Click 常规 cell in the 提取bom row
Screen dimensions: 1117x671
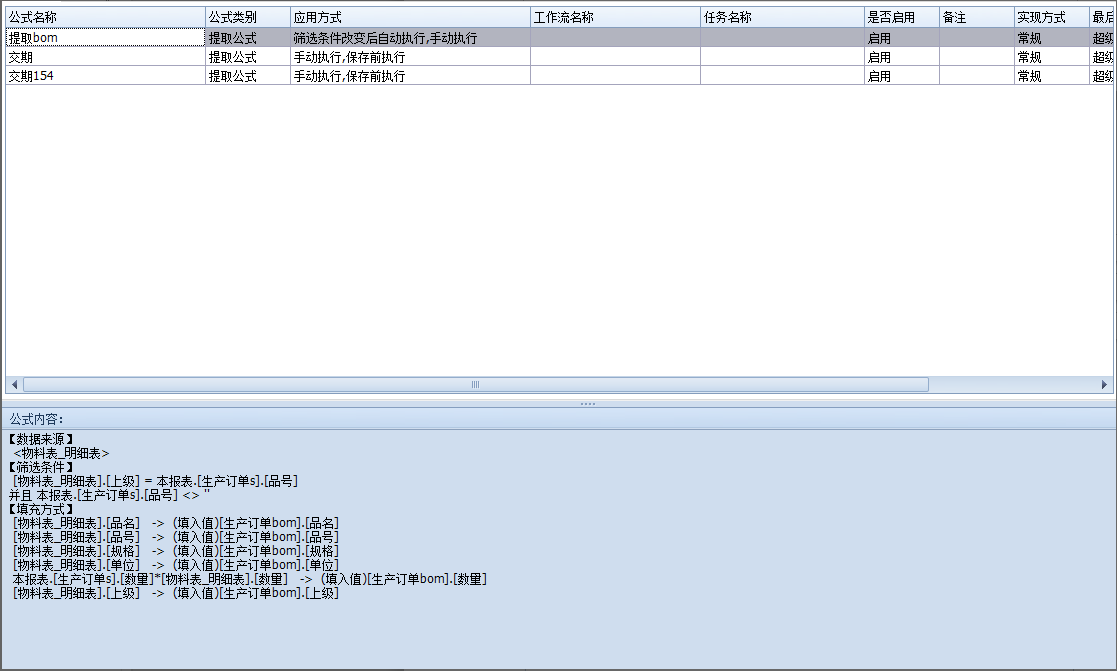1050,38
